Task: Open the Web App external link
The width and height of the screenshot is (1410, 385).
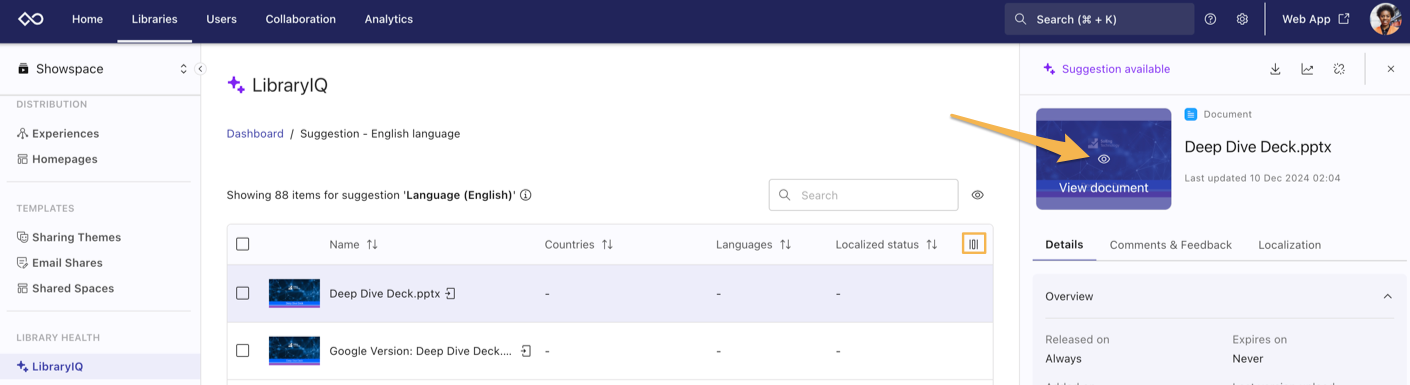Action: (x=1316, y=19)
